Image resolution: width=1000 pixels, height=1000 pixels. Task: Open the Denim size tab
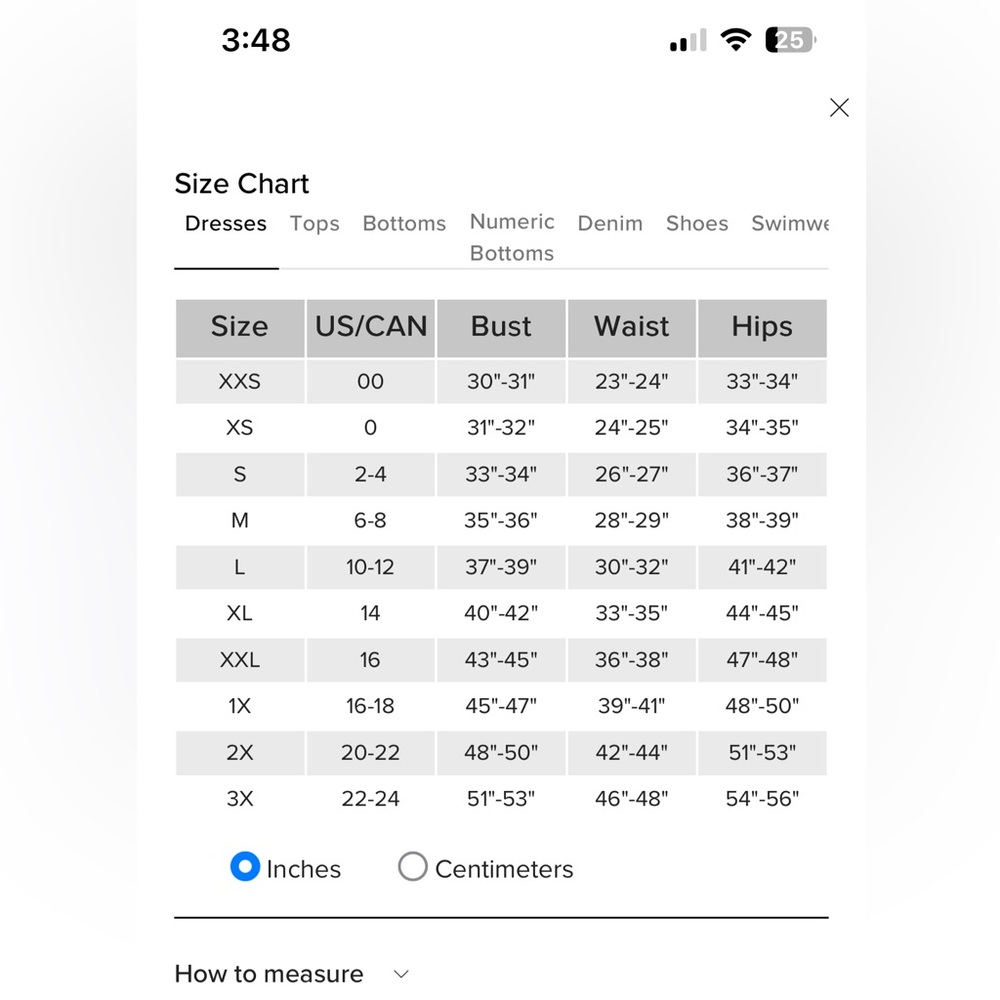pos(610,224)
